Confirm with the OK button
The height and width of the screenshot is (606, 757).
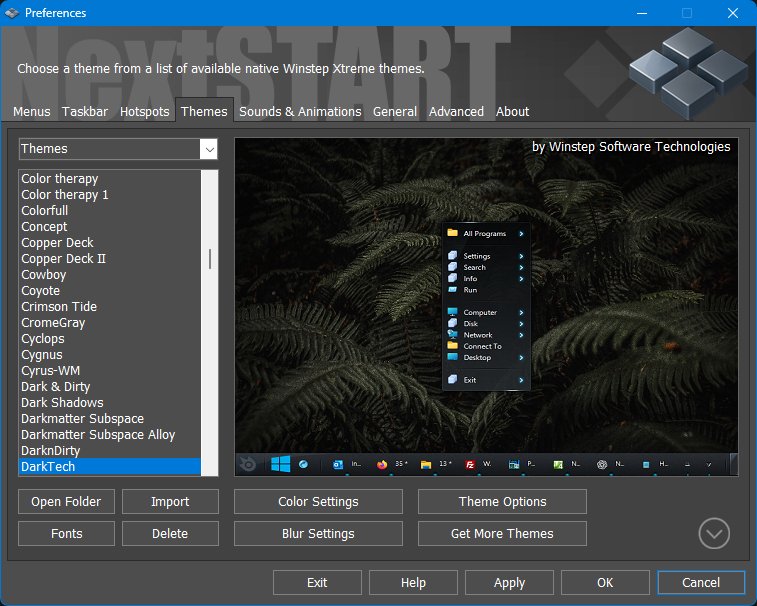[x=605, y=582]
